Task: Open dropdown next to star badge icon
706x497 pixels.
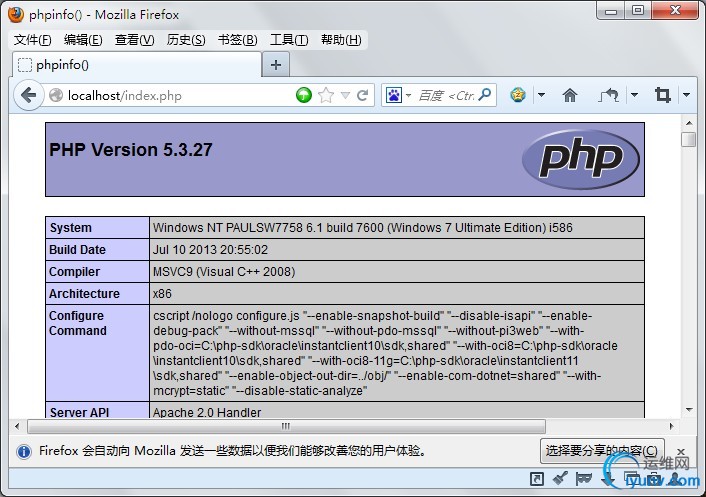Action: pyautogui.click(x=542, y=95)
